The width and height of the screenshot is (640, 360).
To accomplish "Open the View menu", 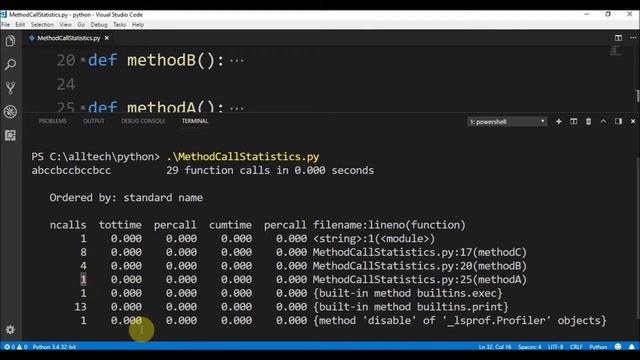I will (x=65, y=24).
